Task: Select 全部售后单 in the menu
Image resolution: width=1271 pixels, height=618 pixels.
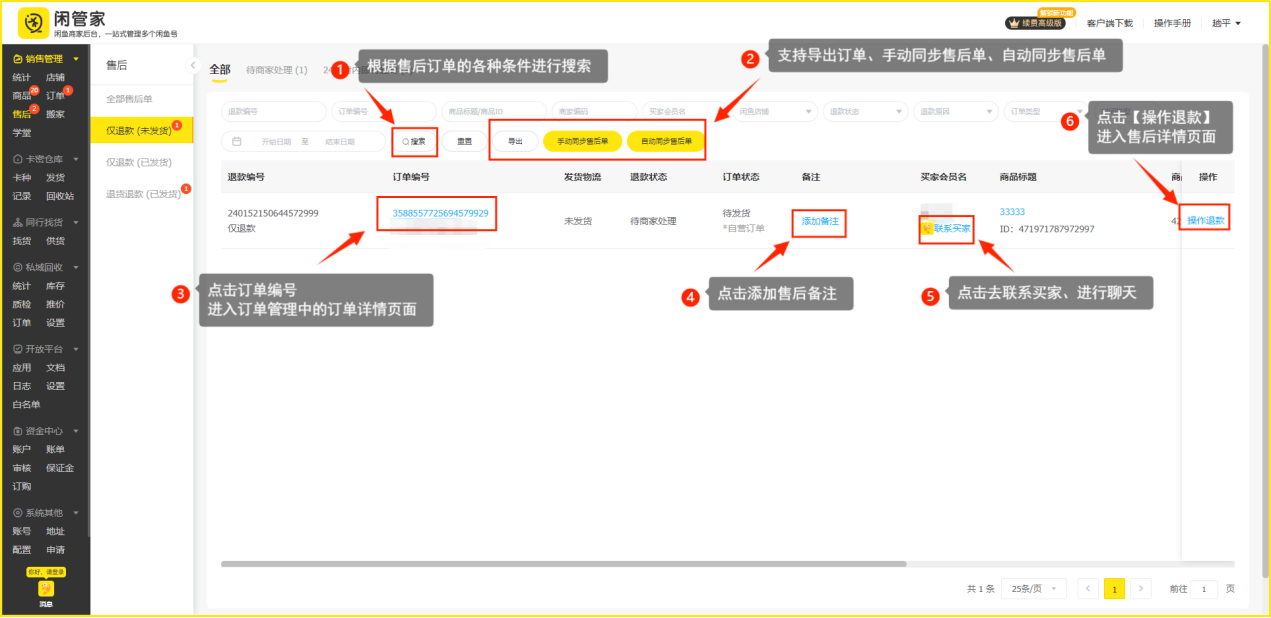Action: (x=129, y=99)
